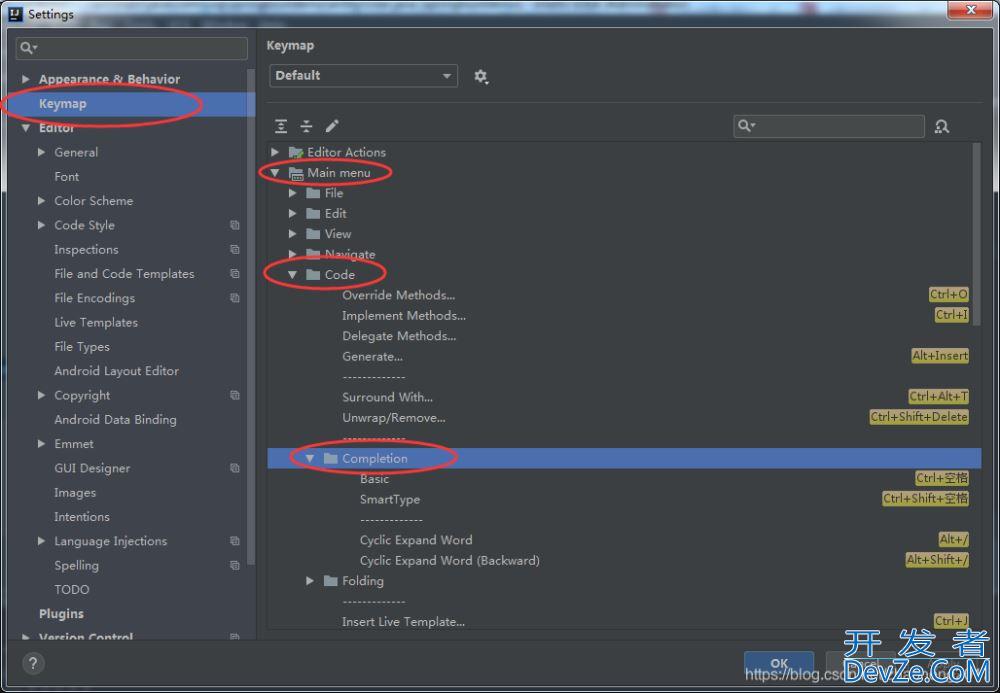The image size is (1000, 693).
Task: Click the project-level icon beside Code Style
Action: click(x=235, y=225)
